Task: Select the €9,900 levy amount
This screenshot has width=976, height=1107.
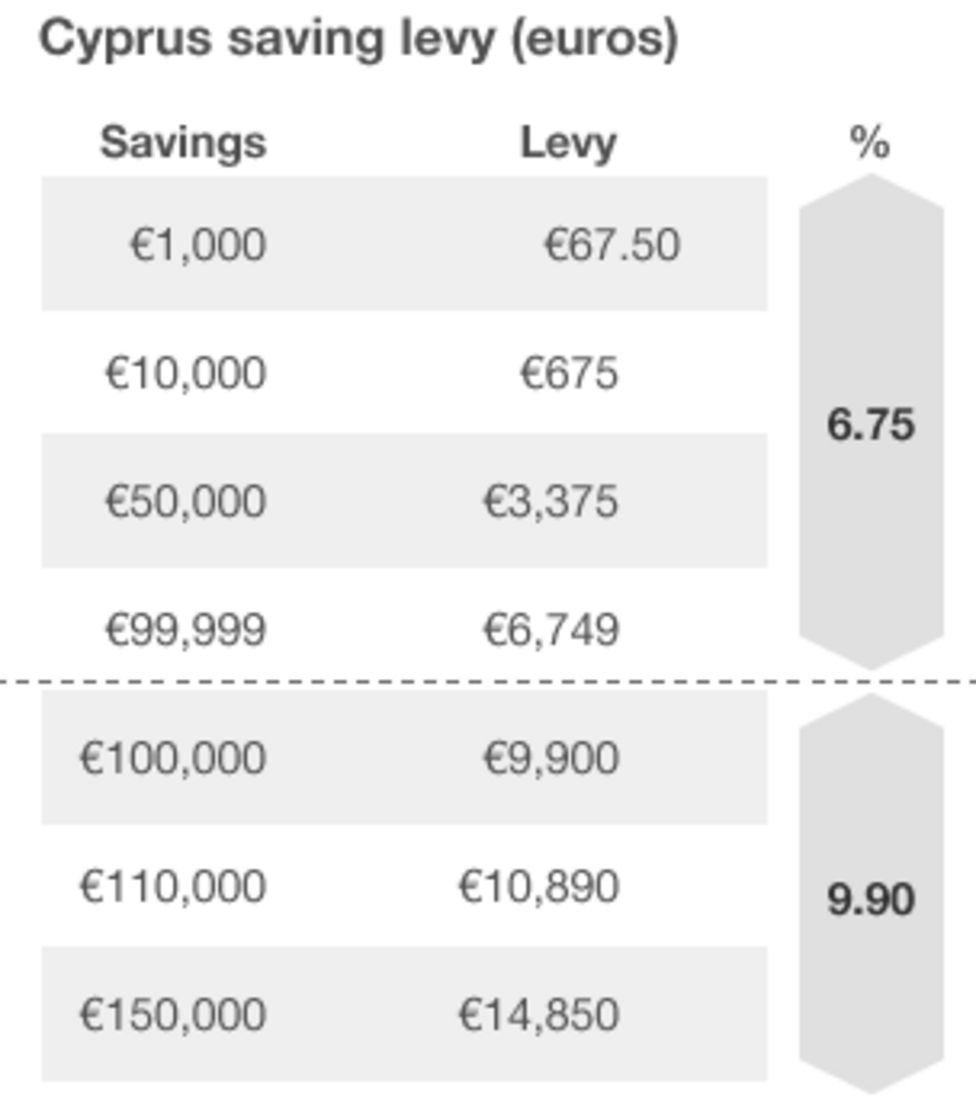Action: tap(550, 758)
